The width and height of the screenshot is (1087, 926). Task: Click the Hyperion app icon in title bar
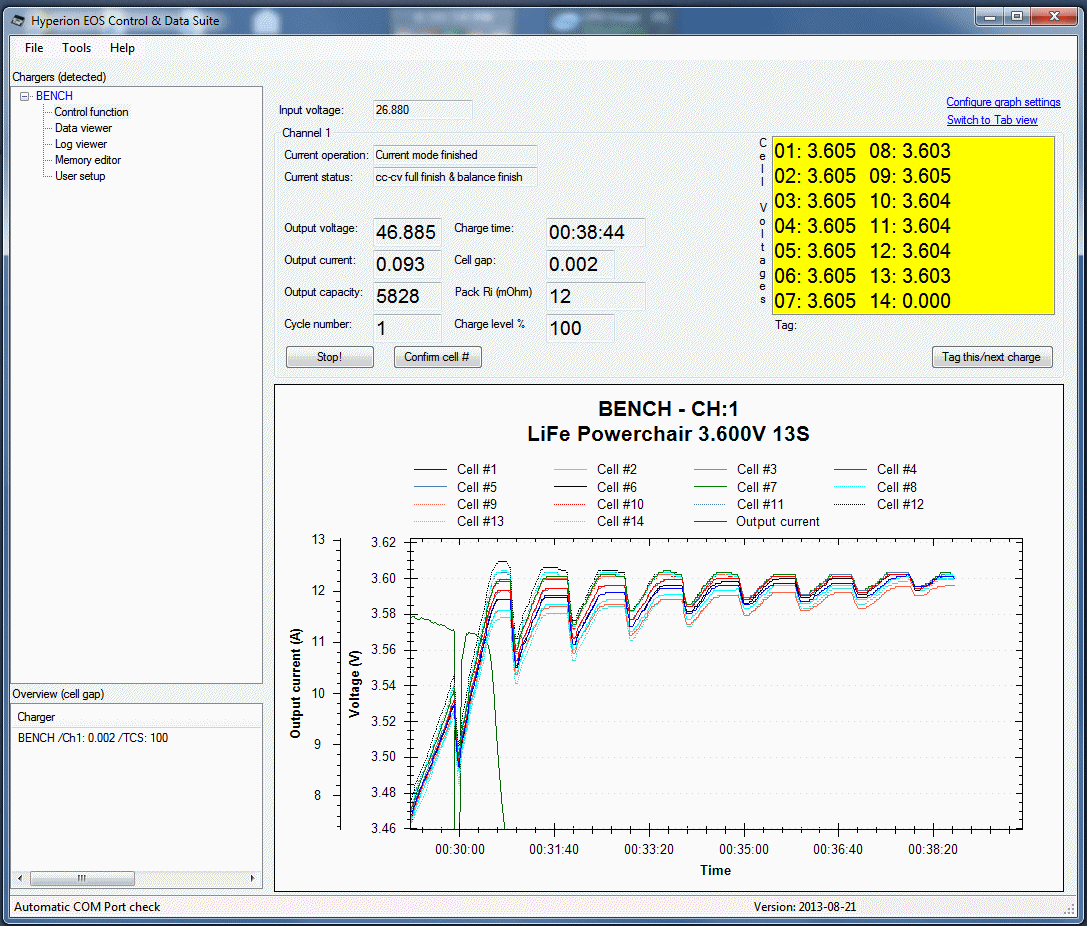tap(18, 20)
